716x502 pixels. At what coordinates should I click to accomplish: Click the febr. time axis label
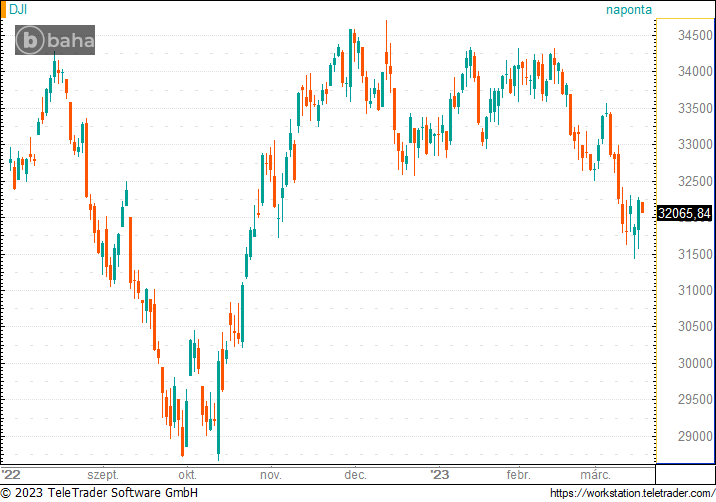click(x=518, y=475)
